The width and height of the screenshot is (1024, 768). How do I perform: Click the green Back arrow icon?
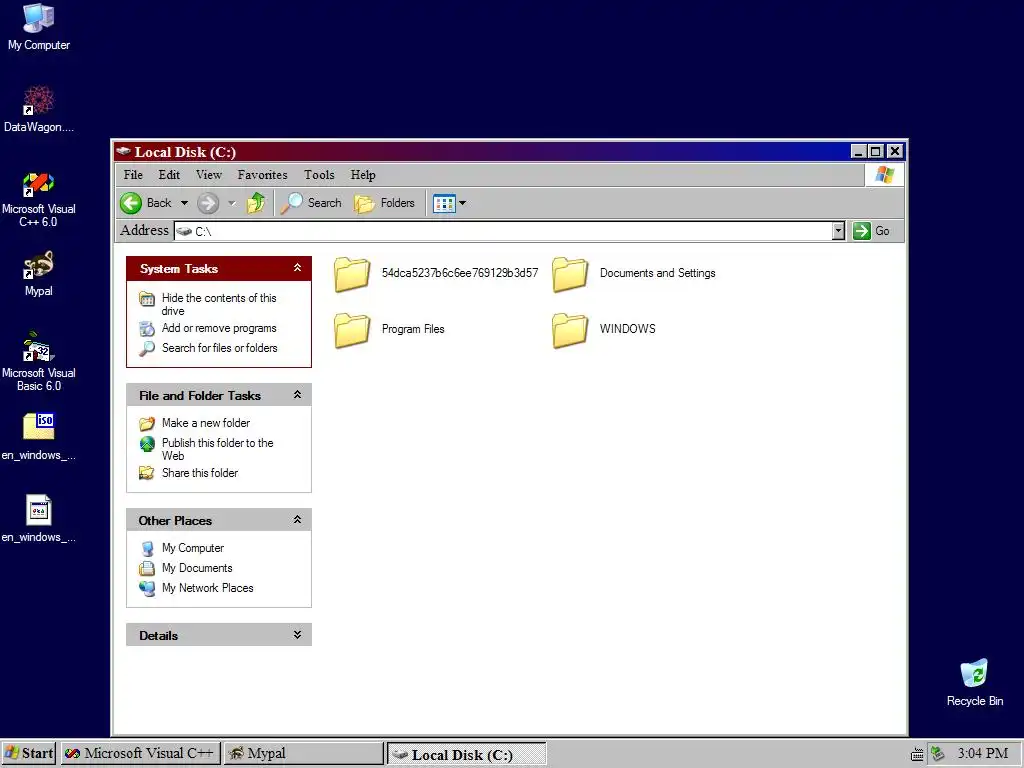pyautogui.click(x=131, y=203)
